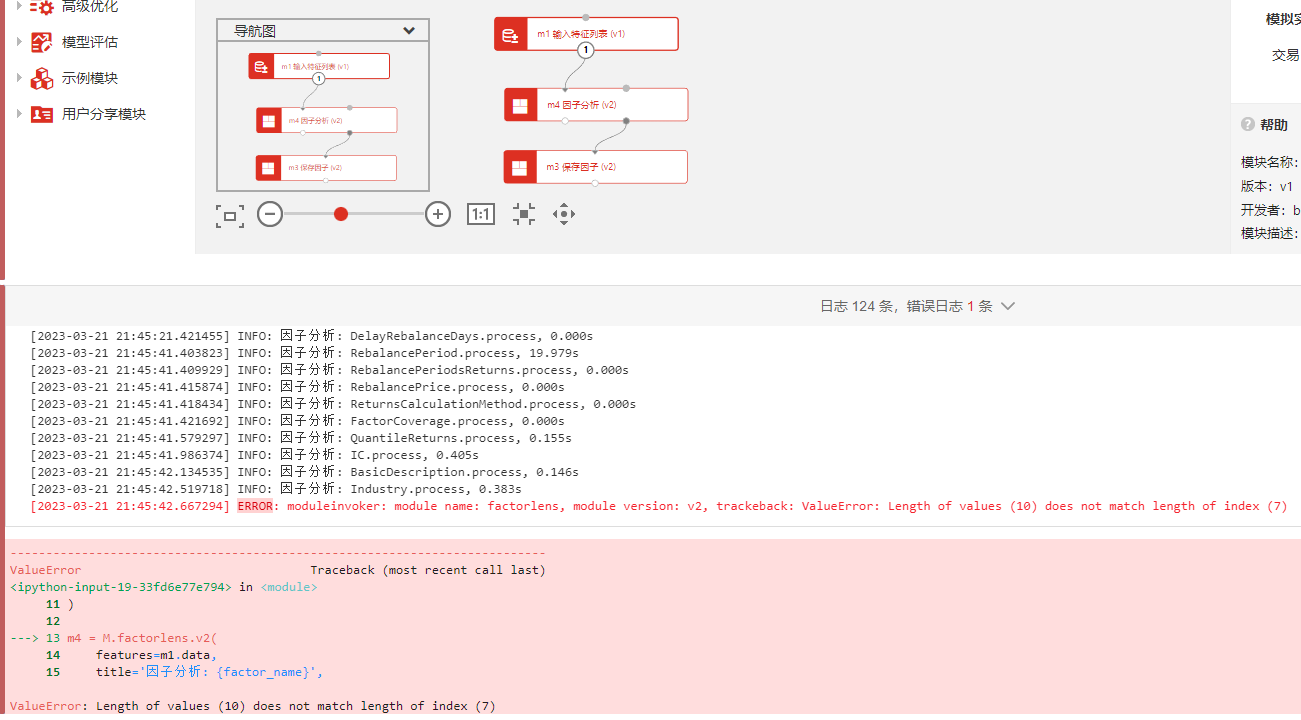Expand the log summary chevron
Viewport: 1301px width, 720px height.
1008,306
